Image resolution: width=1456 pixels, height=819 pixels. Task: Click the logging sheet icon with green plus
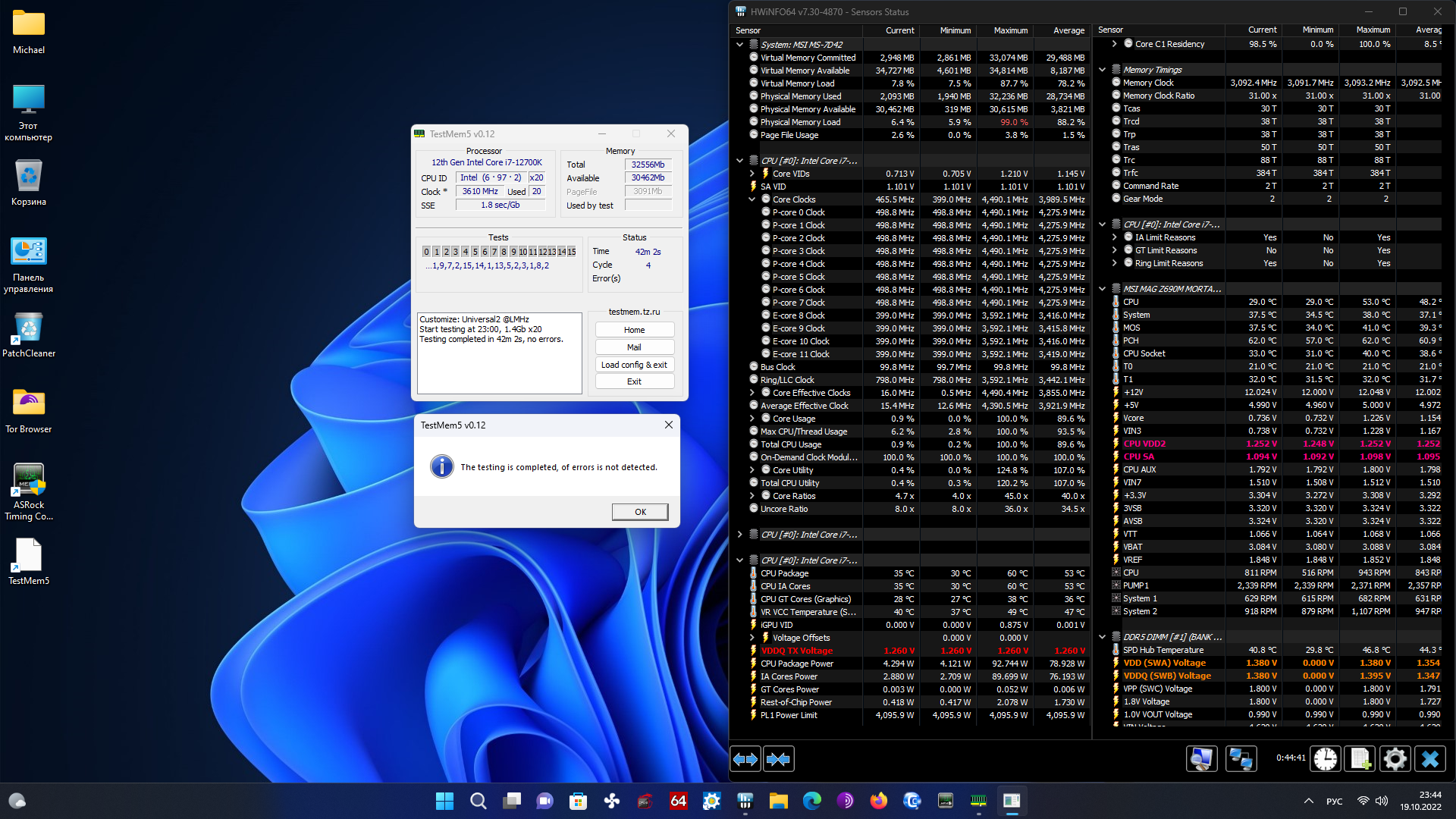1360,759
